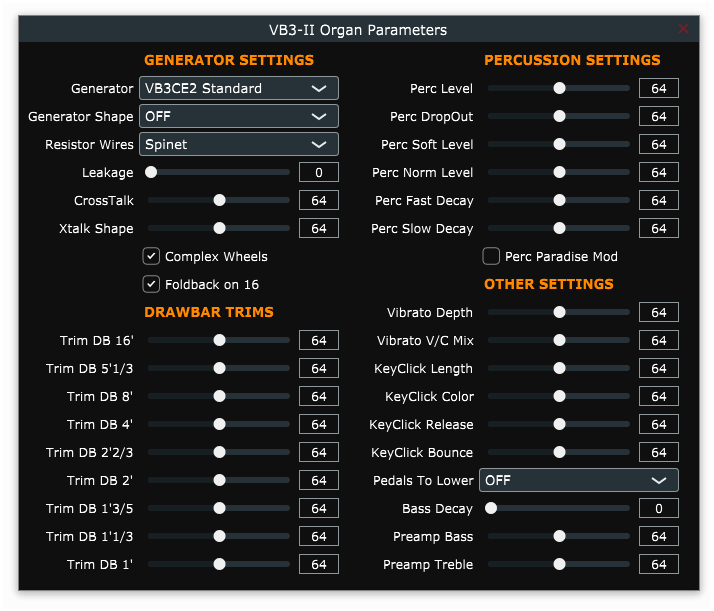714x611 pixels.
Task: Click the Xtalk Shape slider handle
Action: (219, 229)
